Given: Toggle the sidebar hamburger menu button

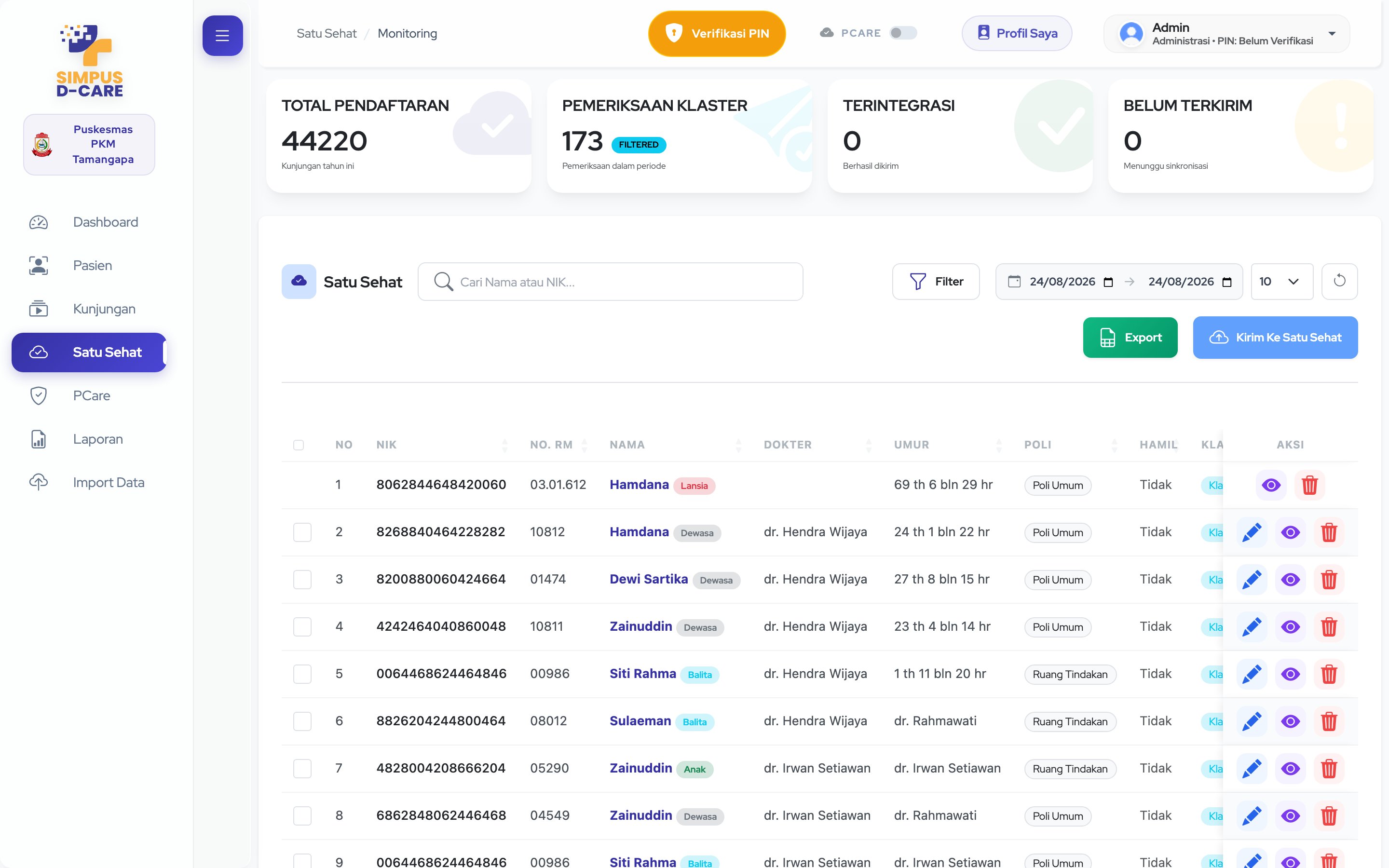Looking at the screenshot, I should (222, 36).
